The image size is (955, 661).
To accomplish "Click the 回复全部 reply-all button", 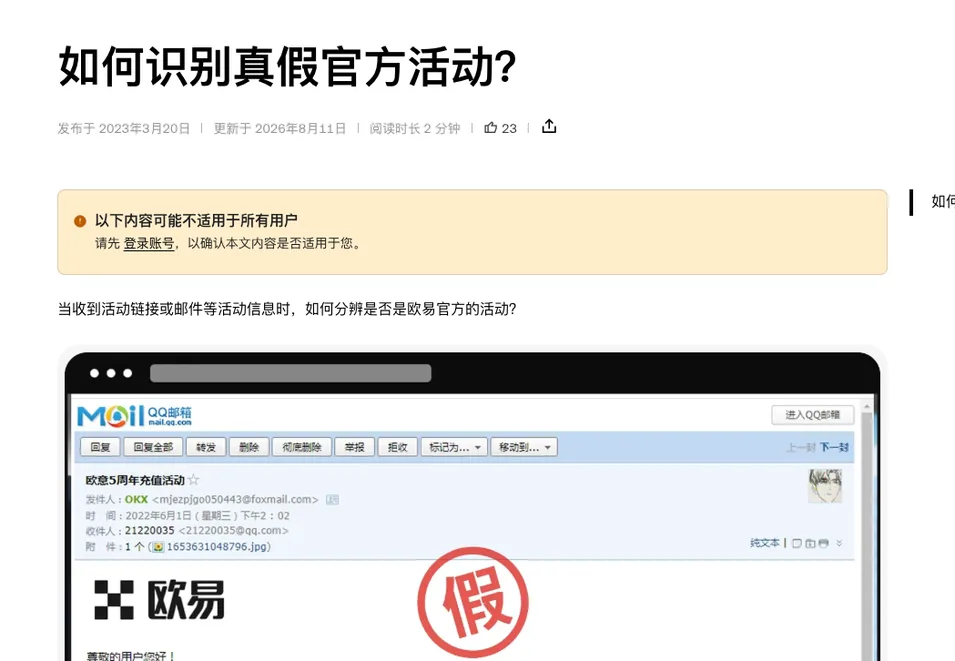I will [153, 447].
